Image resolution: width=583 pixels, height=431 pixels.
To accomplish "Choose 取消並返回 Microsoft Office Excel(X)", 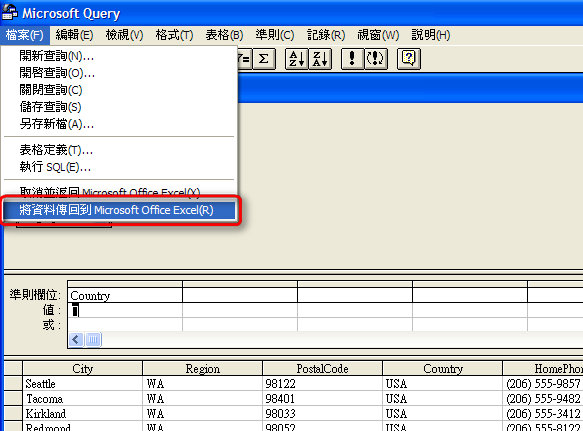I will 119,192.
